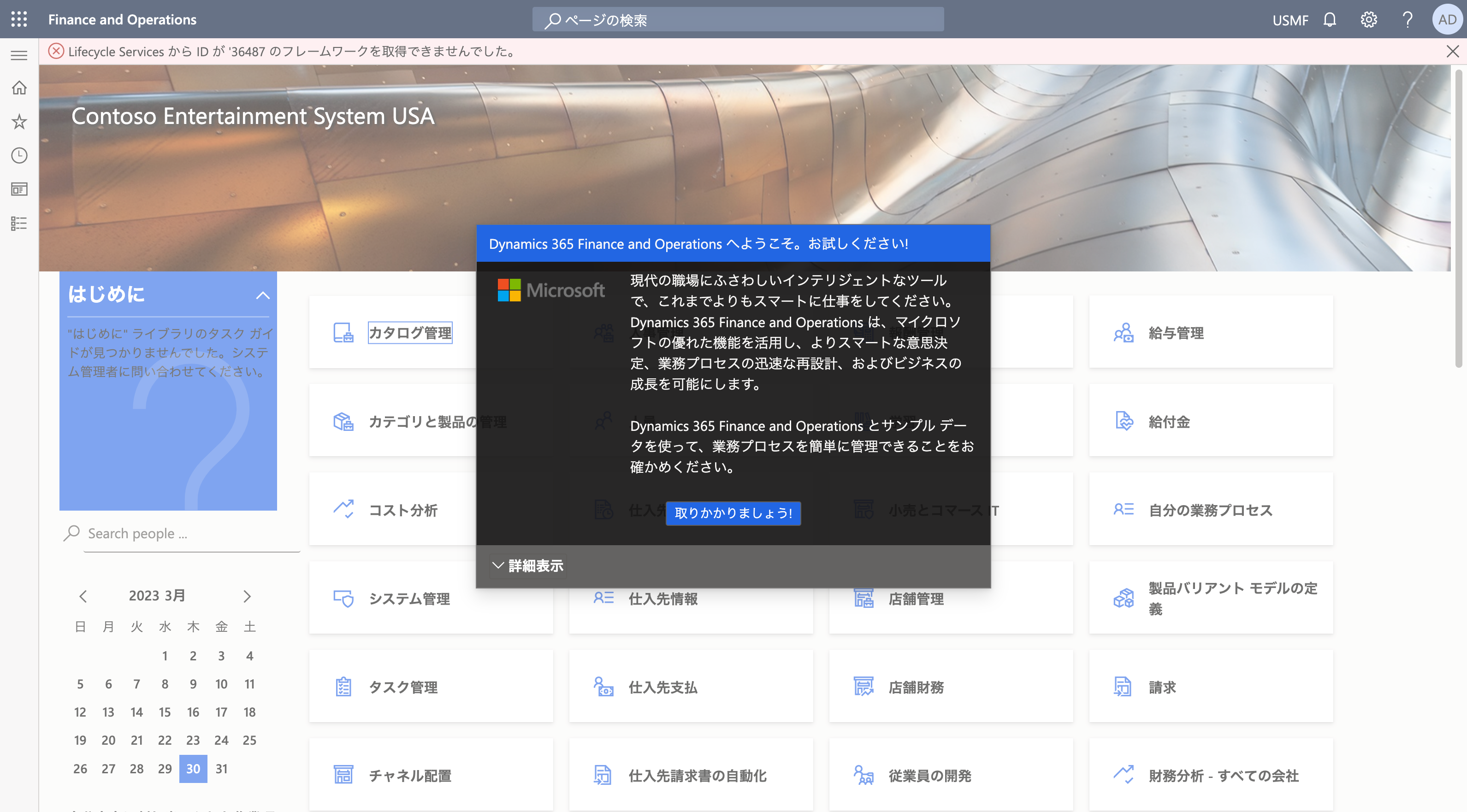Open Recent clock icon in sidebar

tap(19, 155)
